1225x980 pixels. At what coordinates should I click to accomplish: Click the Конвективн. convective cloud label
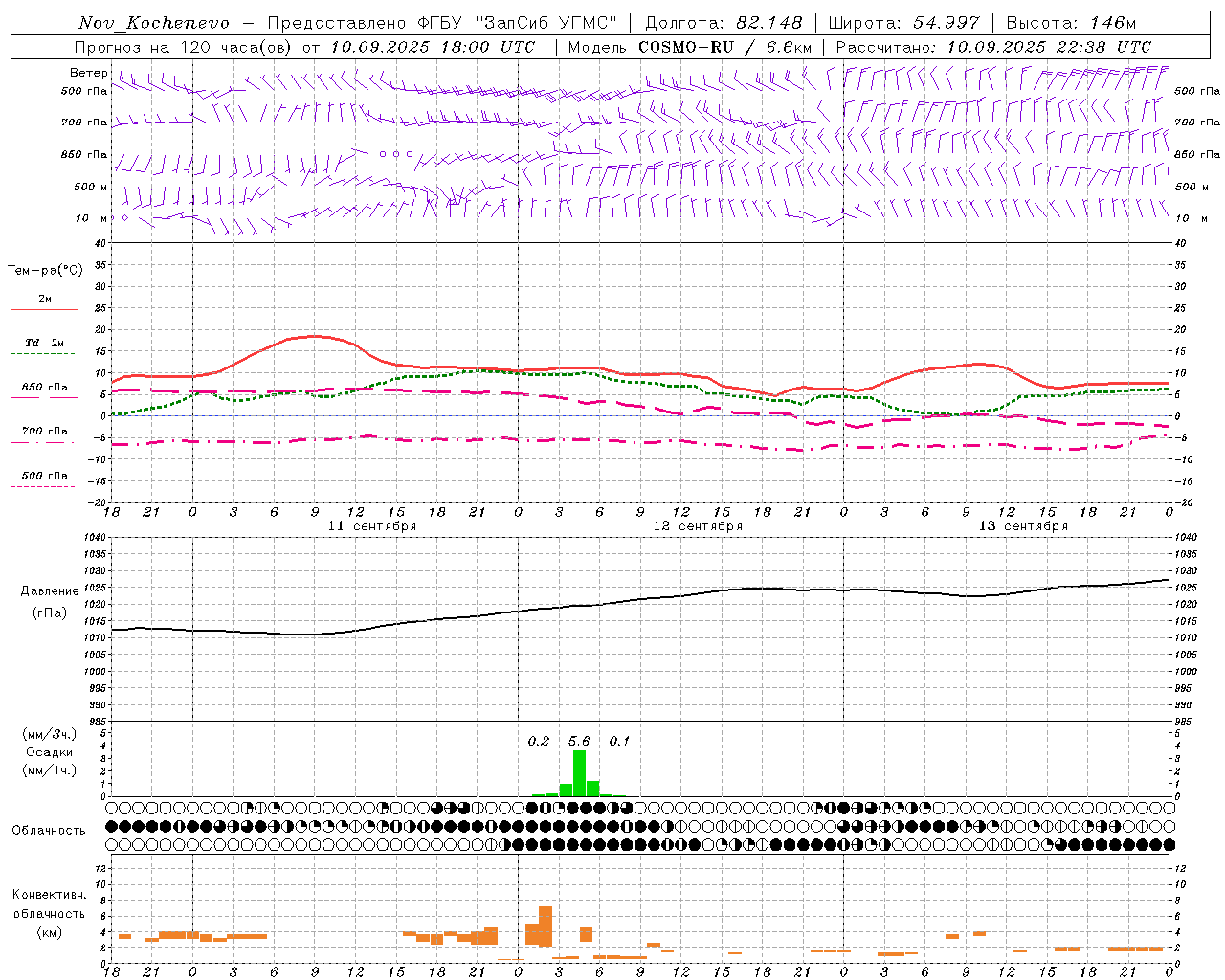click(49, 895)
